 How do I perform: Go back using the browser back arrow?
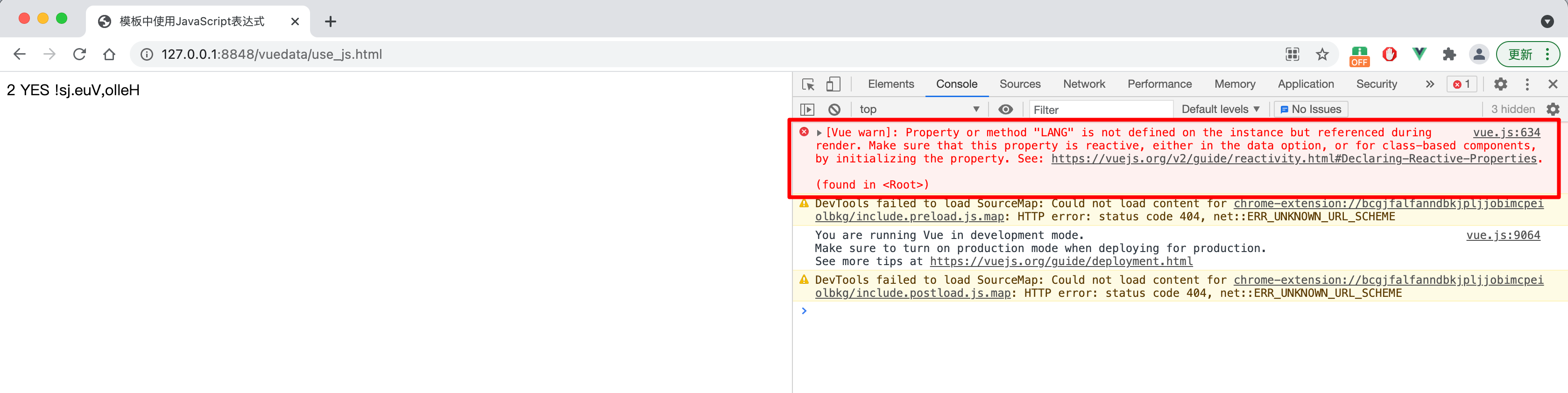point(20,54)
